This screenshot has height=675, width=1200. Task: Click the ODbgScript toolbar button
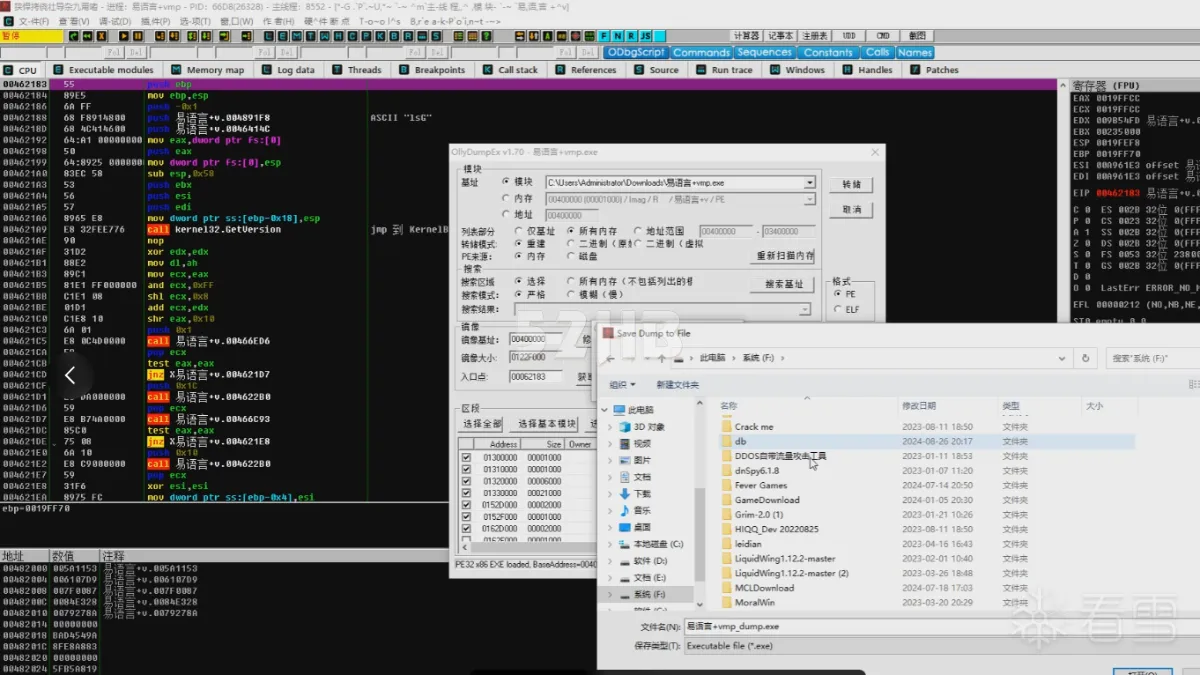pyautogui.click(x=636, y=52)
